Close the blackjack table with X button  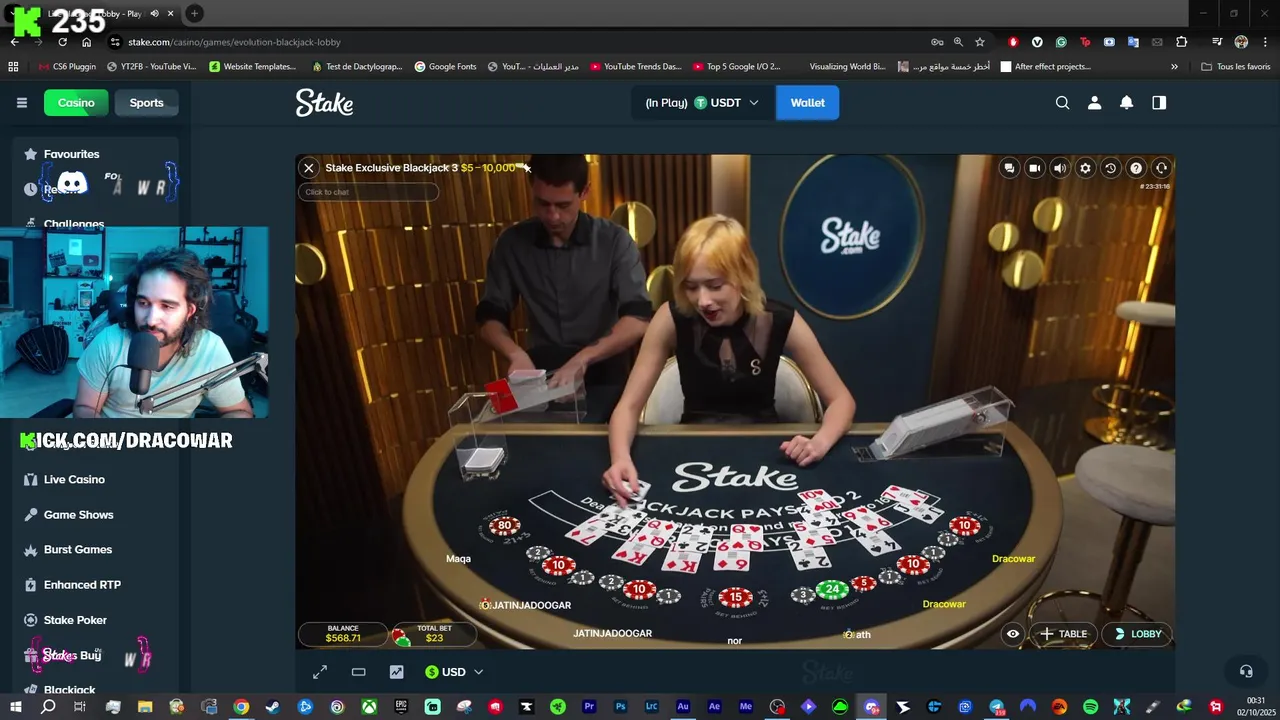tap(309, 168)
